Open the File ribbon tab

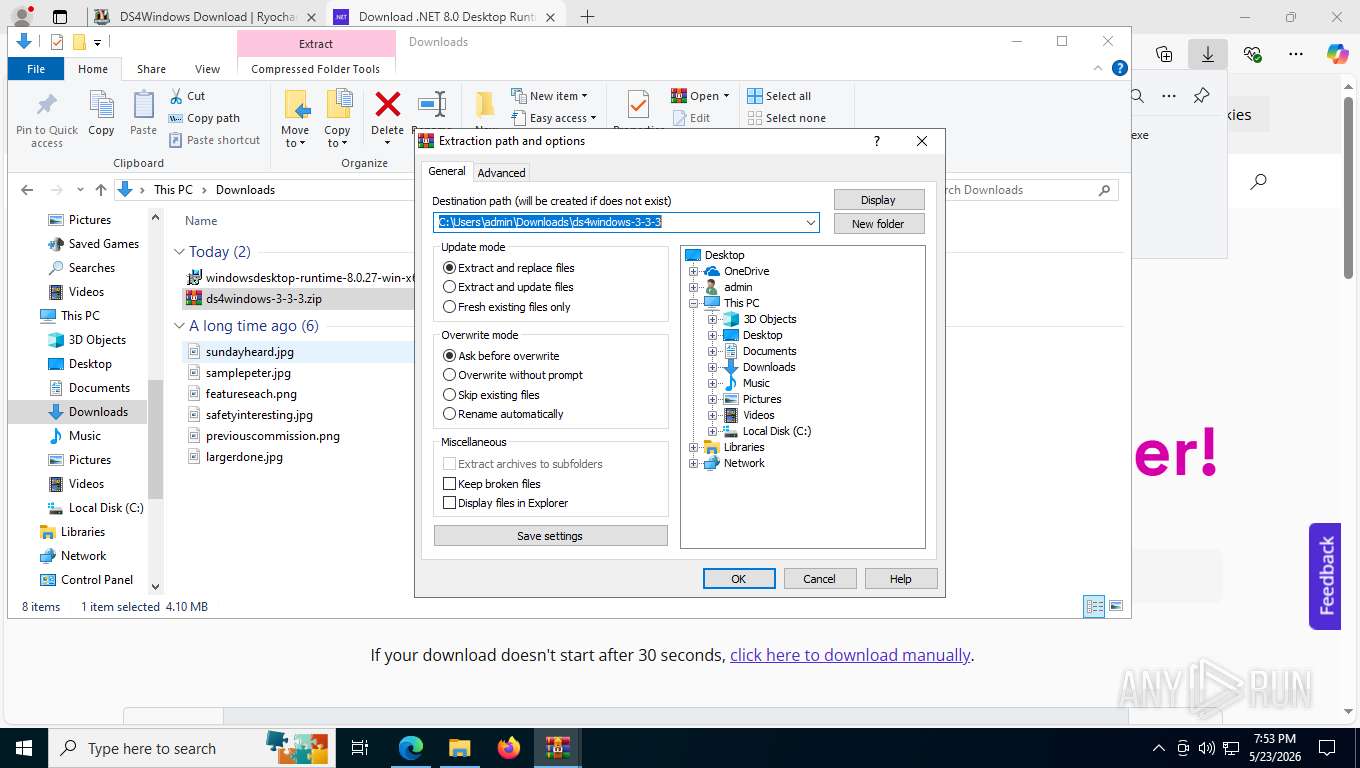click(x=36, y=69)
